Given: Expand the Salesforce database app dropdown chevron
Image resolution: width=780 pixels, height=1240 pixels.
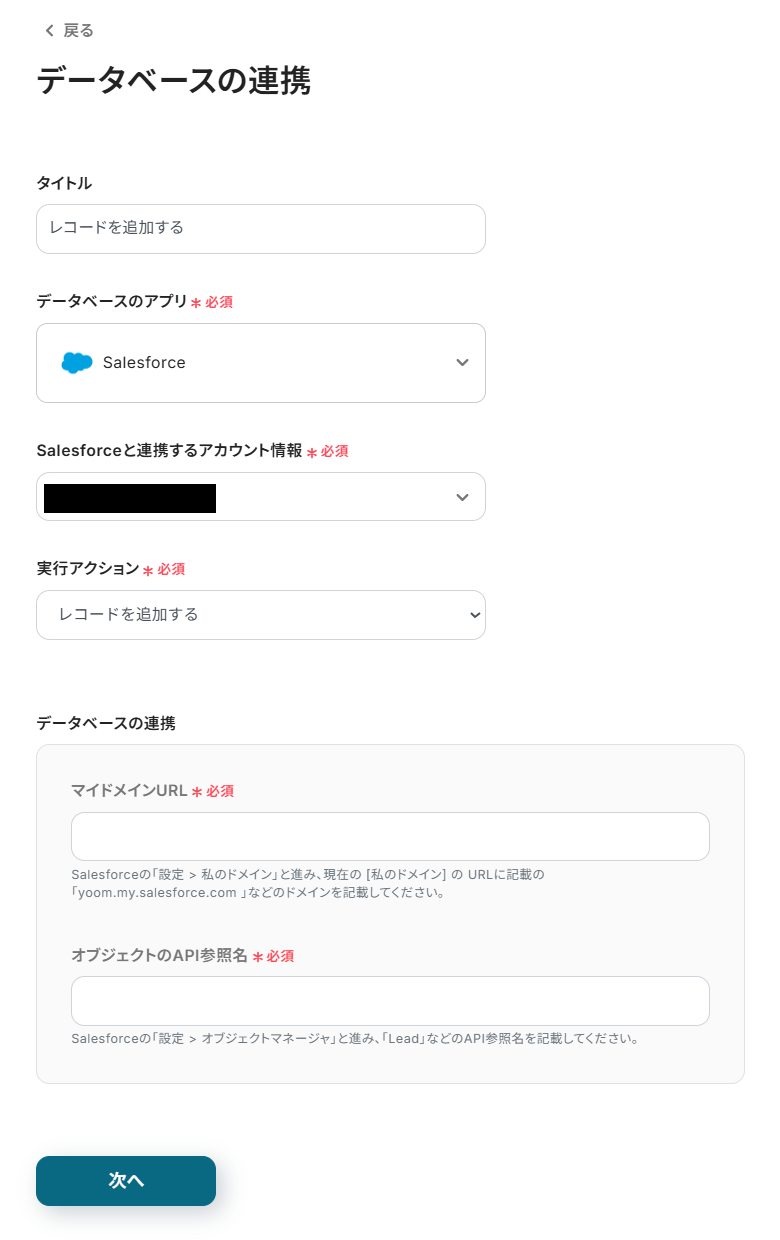Looking at the screenshot, I should tap(462, 363).
